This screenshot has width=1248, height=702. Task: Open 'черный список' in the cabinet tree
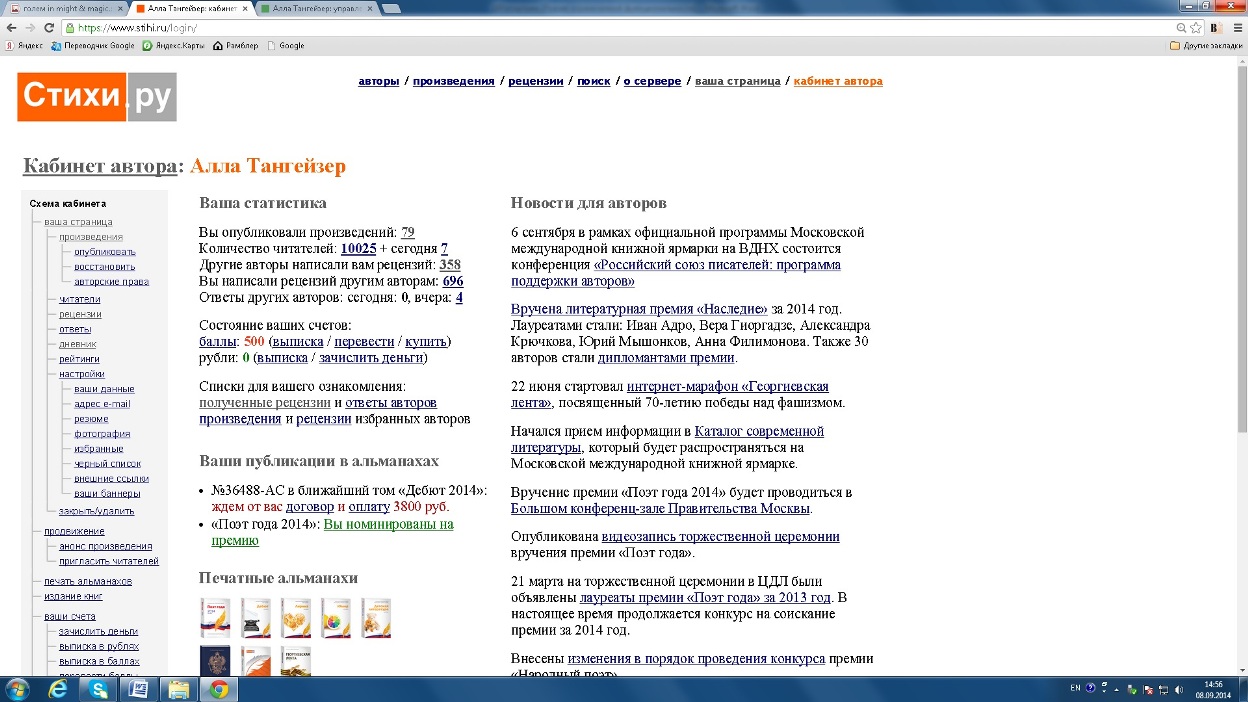(107, 464)
